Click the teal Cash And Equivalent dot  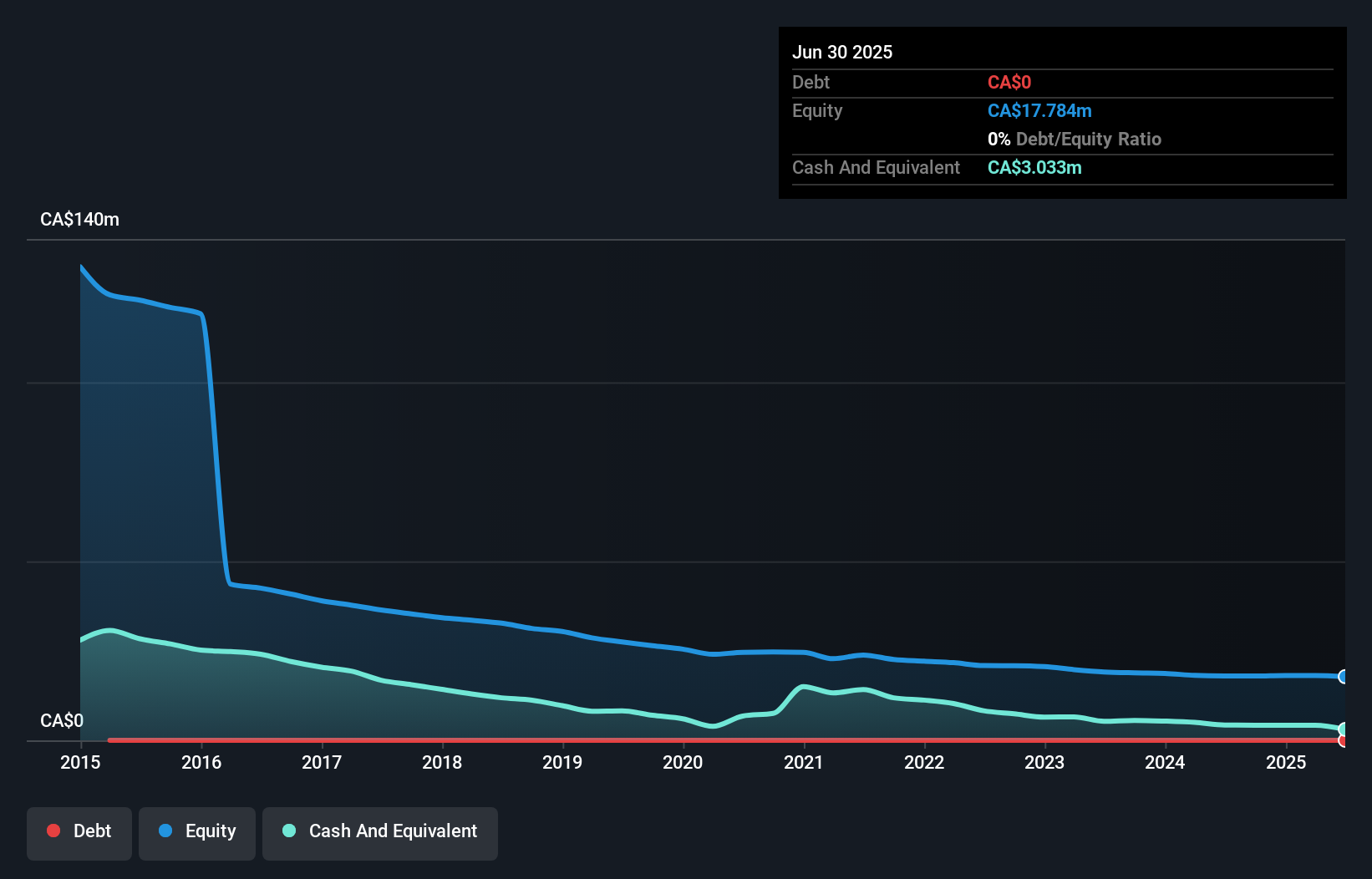[288, 831]
